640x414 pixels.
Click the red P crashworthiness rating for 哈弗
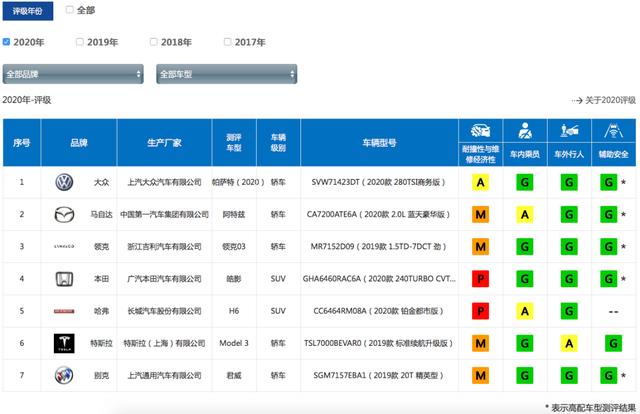pos(480,311)
